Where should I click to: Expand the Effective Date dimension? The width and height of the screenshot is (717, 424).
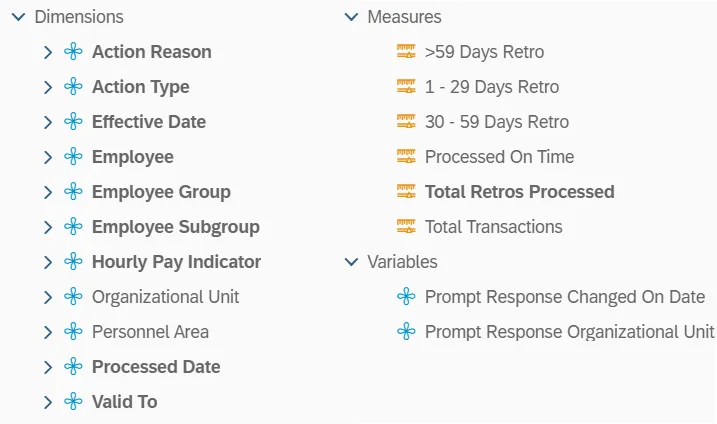(48, 122)
